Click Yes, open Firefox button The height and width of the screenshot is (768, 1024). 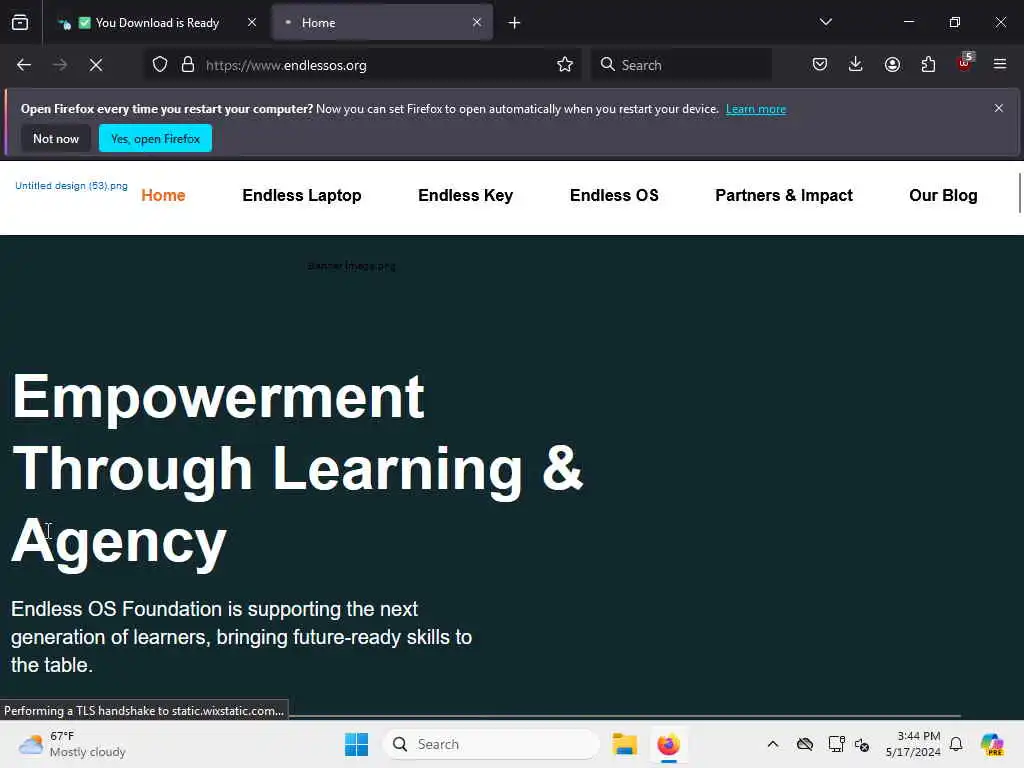[155, 138]
